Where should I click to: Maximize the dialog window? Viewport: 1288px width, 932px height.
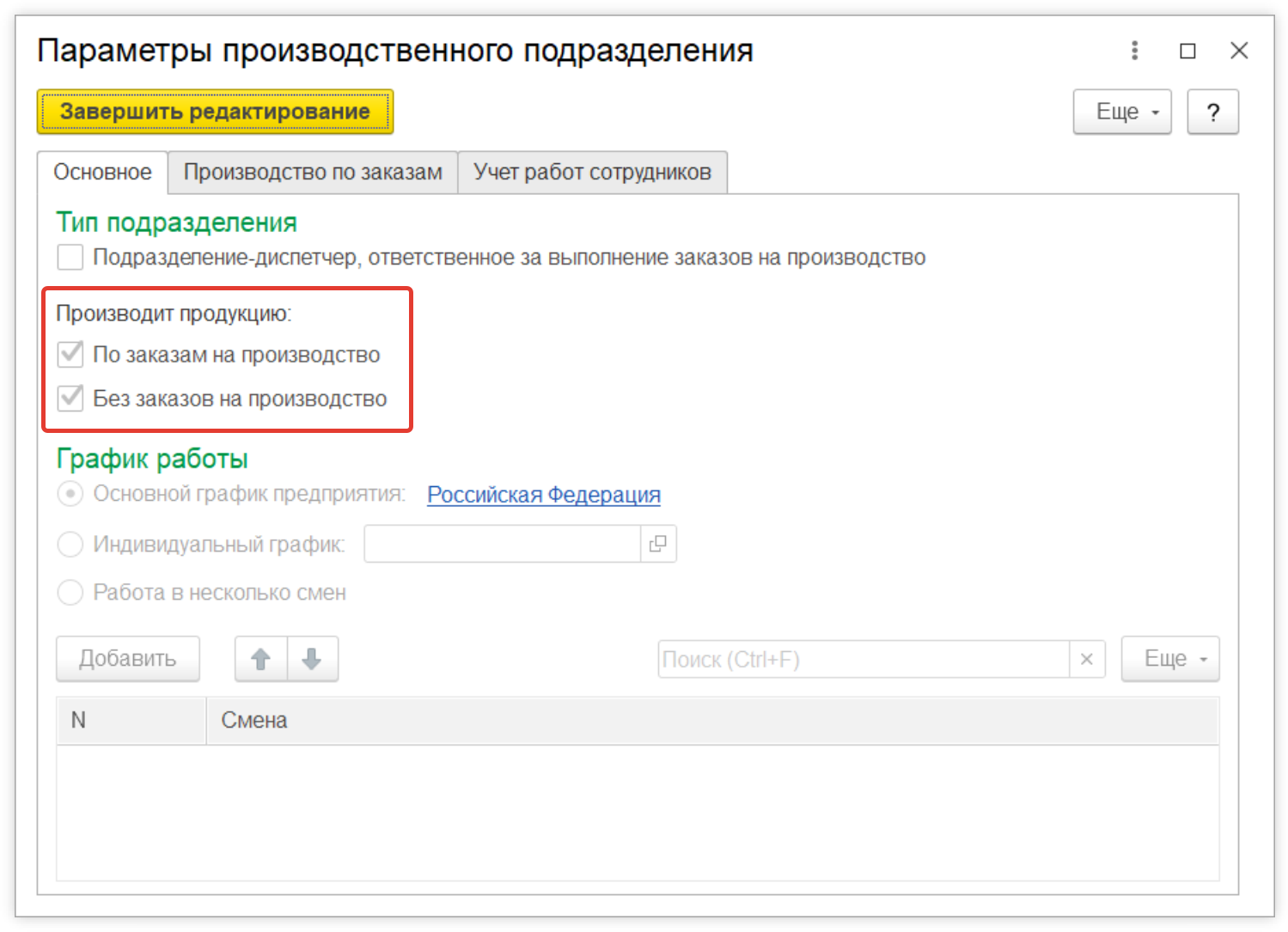1187,52
